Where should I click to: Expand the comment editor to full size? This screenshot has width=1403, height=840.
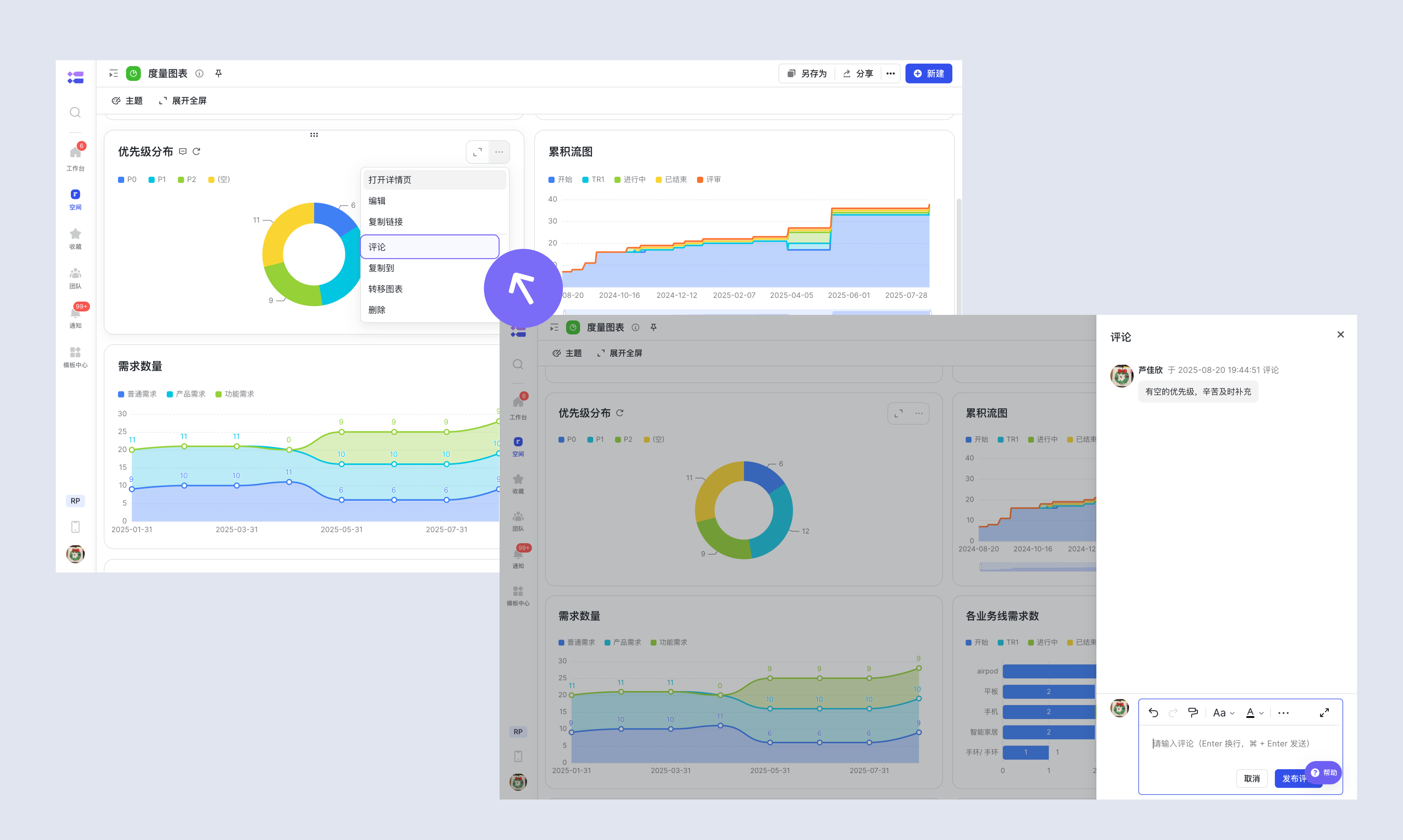click(1324, 713)
